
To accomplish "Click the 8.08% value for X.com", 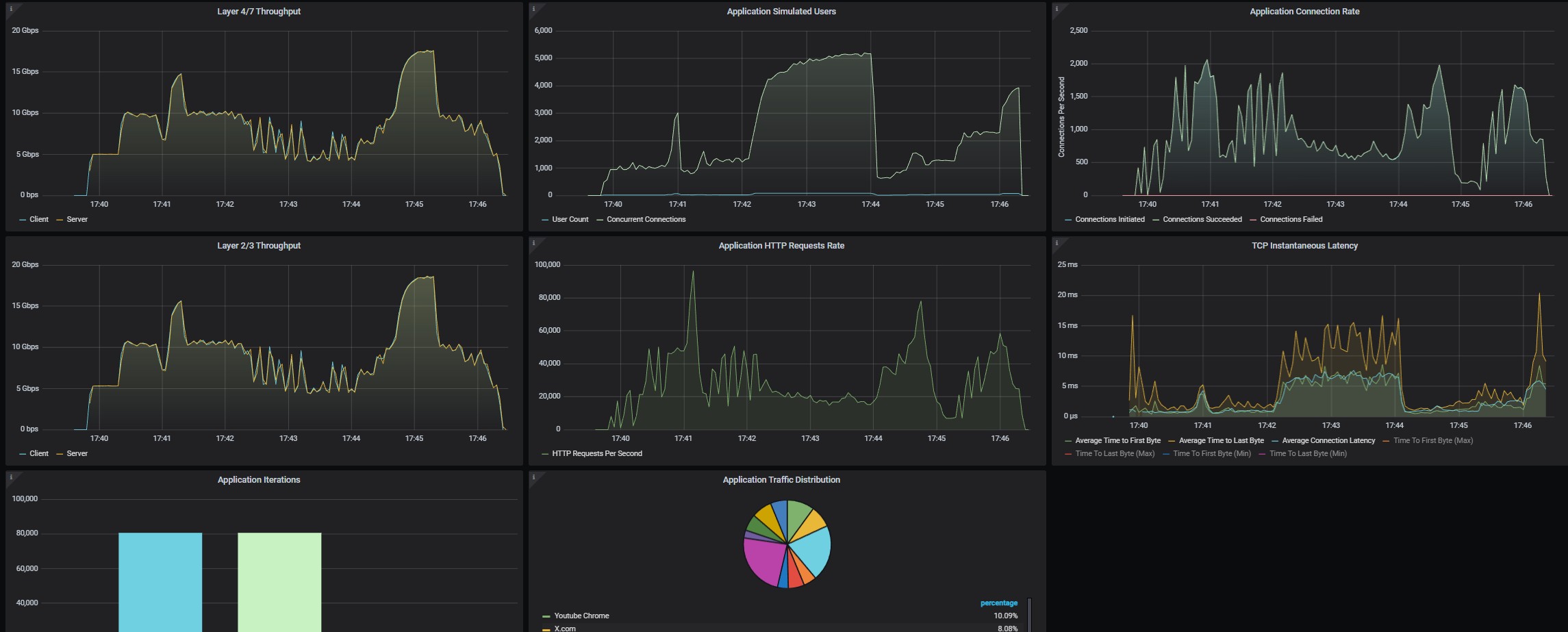I will click(x=1007, y=629).
